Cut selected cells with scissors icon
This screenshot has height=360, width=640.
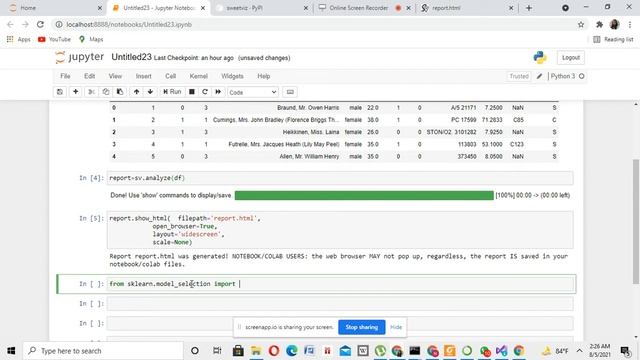[x=91, y=92]
